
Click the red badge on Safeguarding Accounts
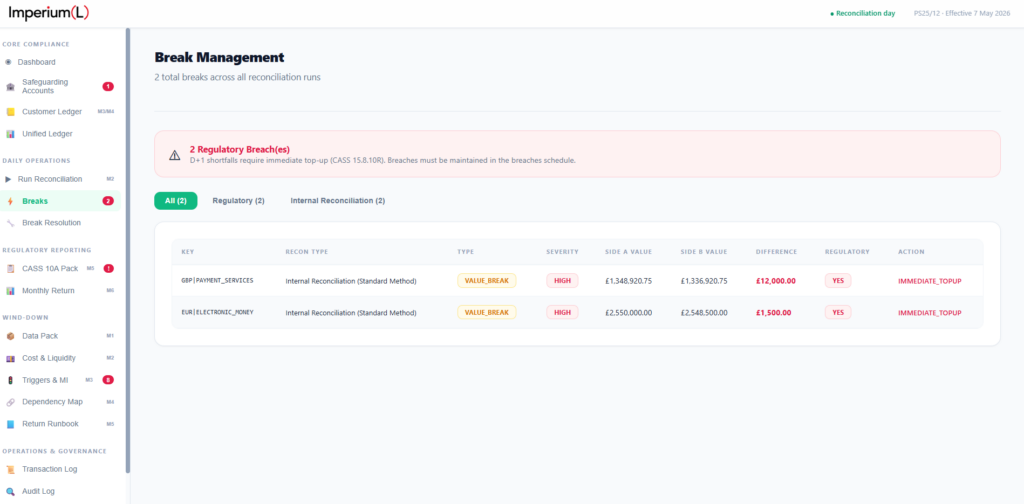pos(108,86)
